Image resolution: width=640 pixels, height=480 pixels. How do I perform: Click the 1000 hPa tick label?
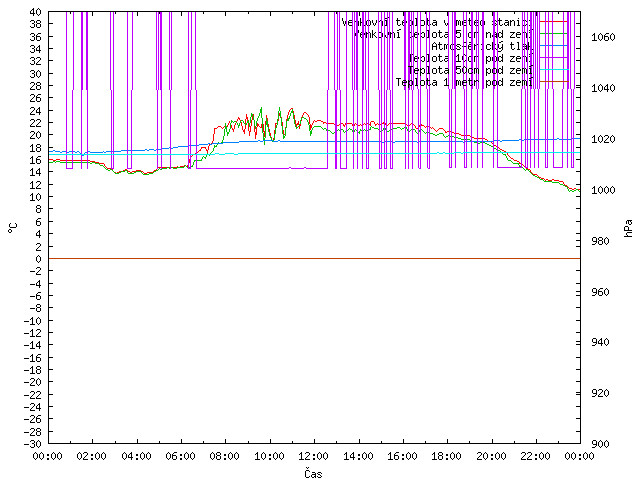[603, 190]
